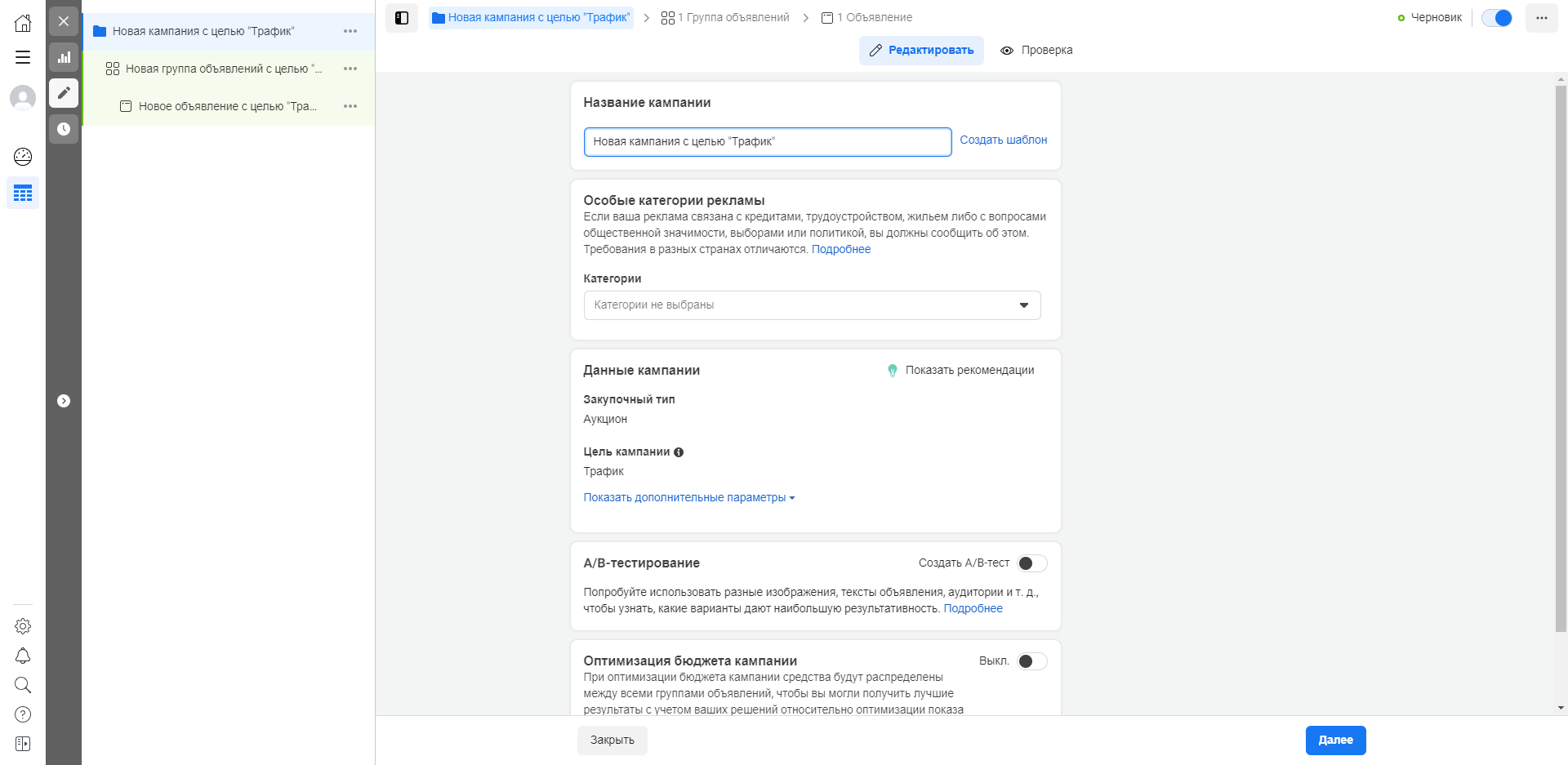Click the vertical scrollbar thumb

[1561, 358]
